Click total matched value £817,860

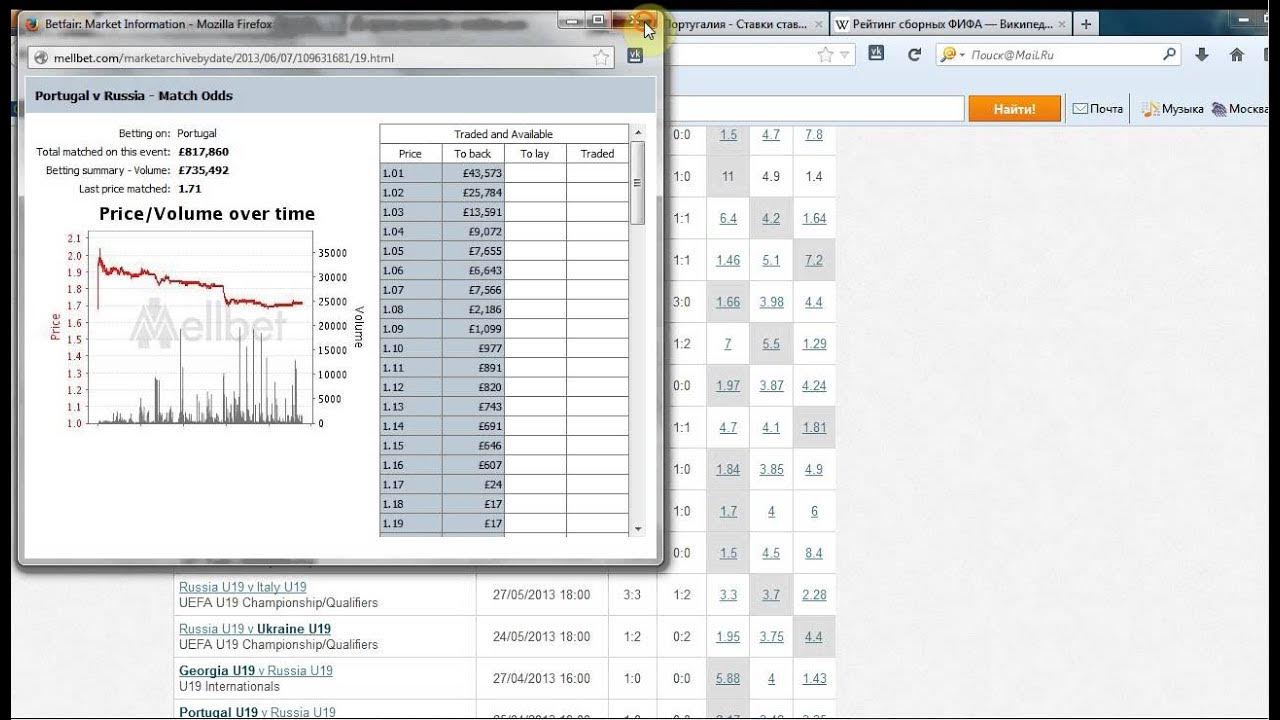tap(203, 152)
